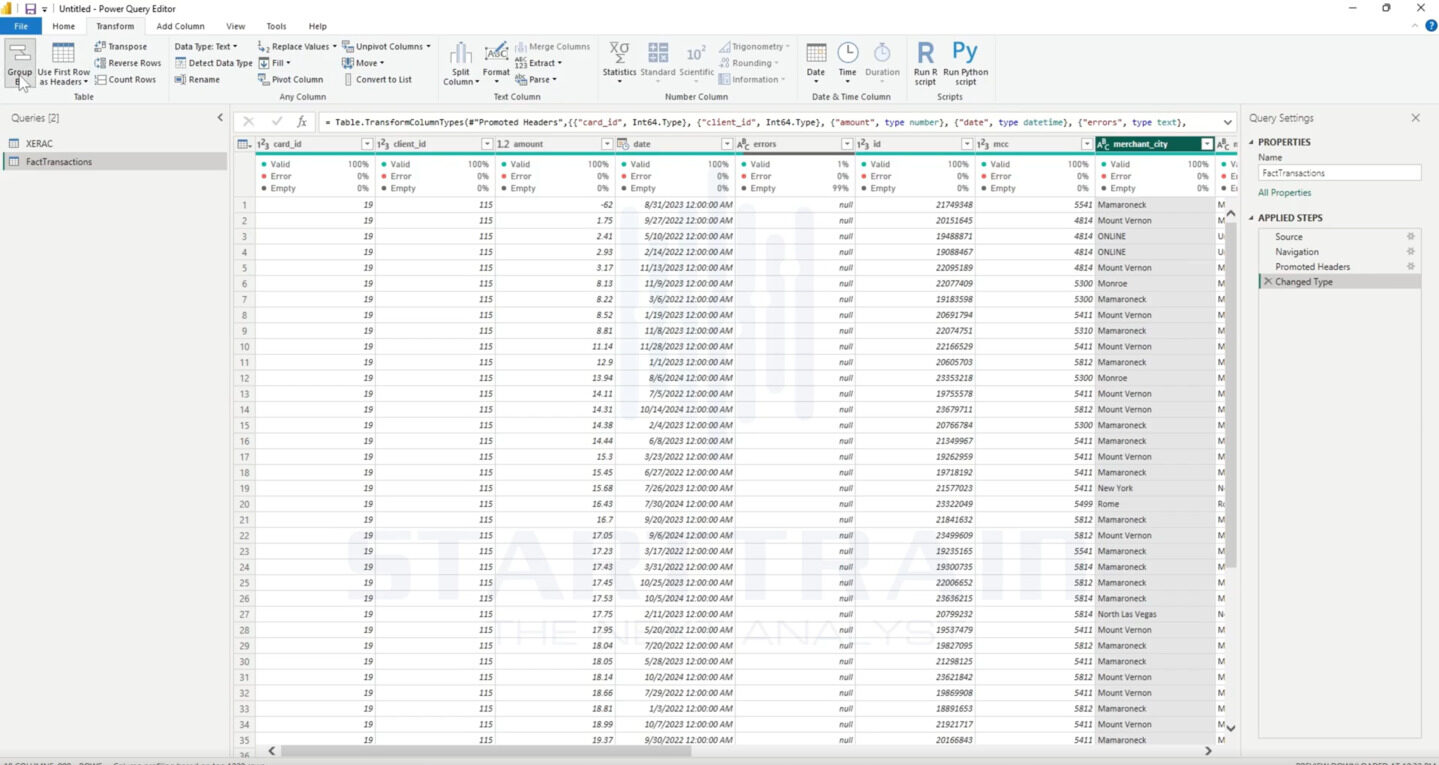This screenshot has width=1439, height=765.
Task: Open the filter dropdown for amount column
Action: [x=607, y=144]
